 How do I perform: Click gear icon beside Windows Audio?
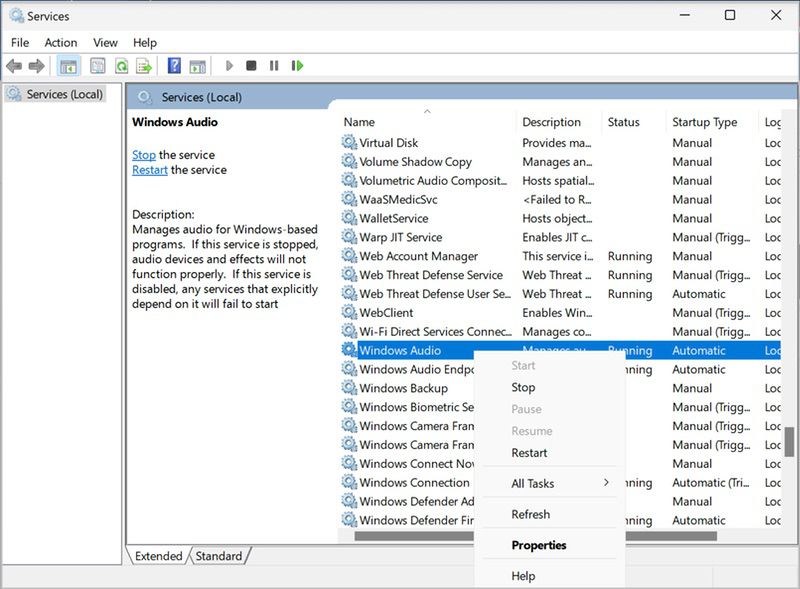[x=349, y=350]
